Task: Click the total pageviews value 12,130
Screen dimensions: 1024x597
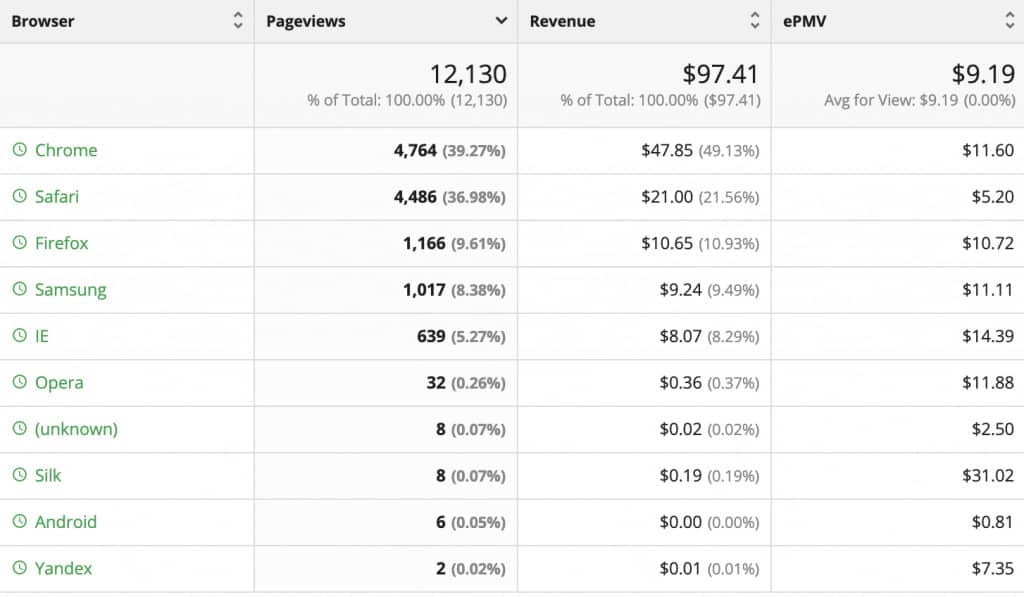Action: click(471, 73)
